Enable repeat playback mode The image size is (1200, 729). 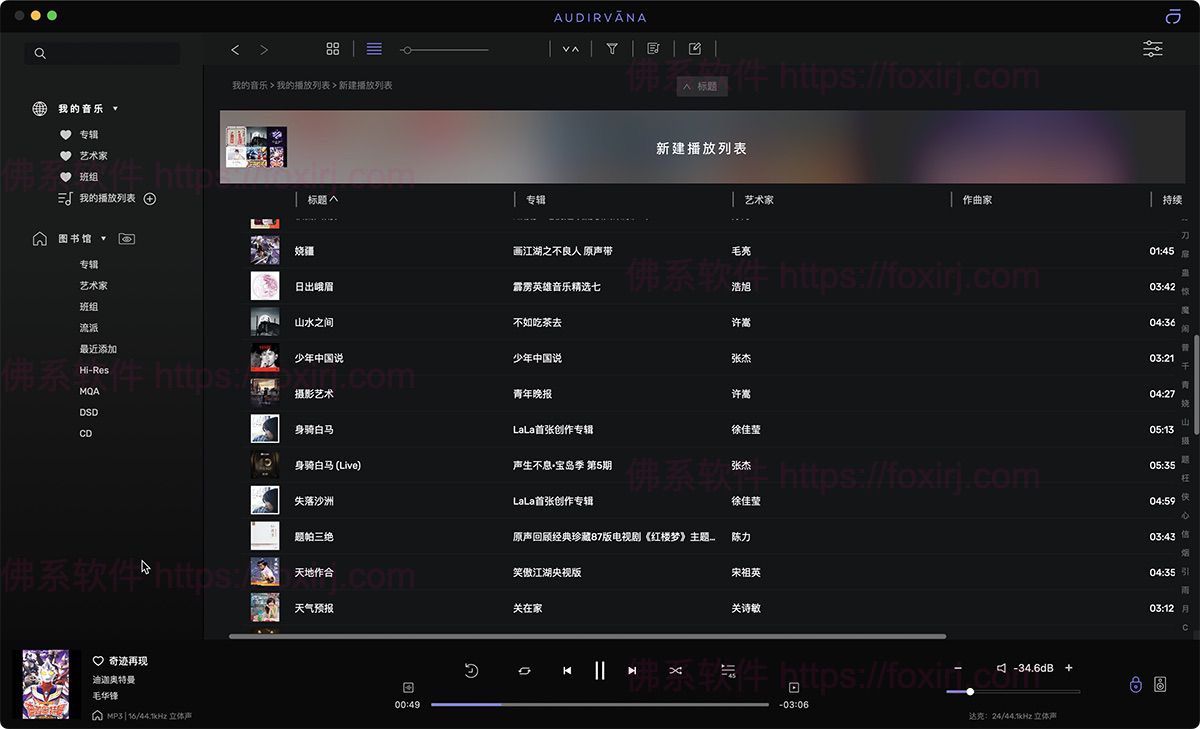524,671
